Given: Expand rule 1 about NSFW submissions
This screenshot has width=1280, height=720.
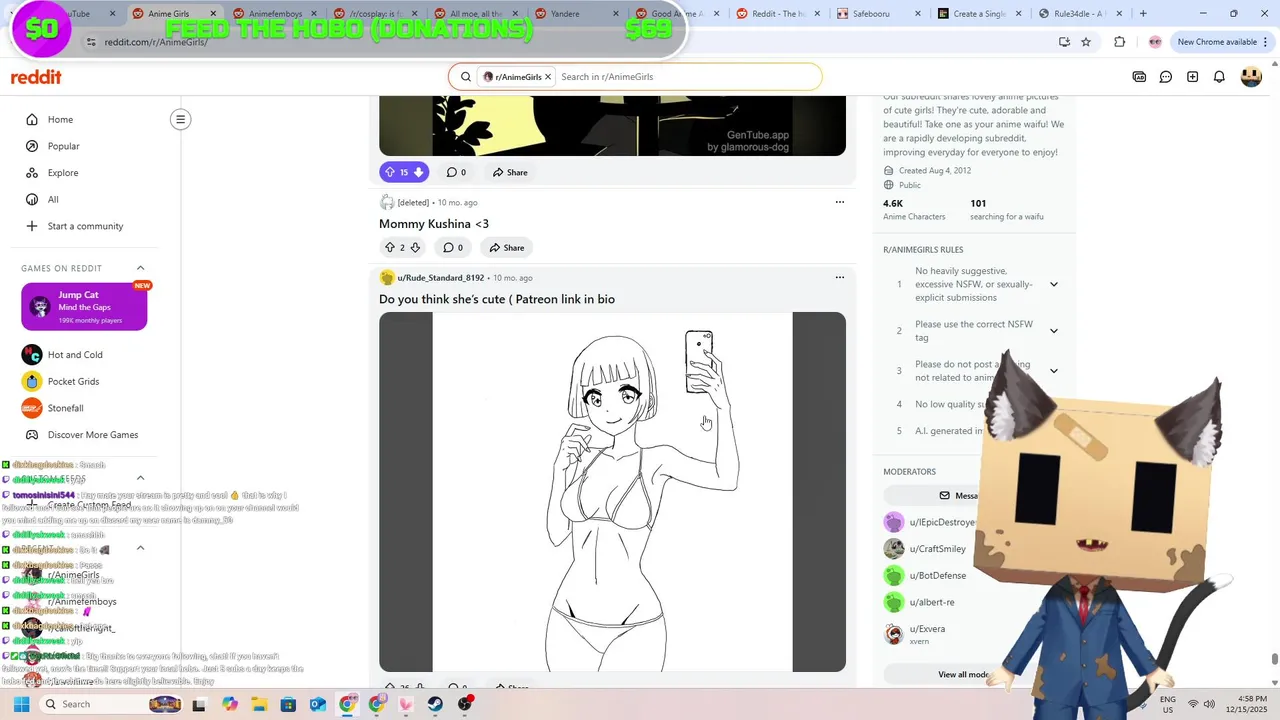Looking at the screenshot, I should pos(1053,284).
